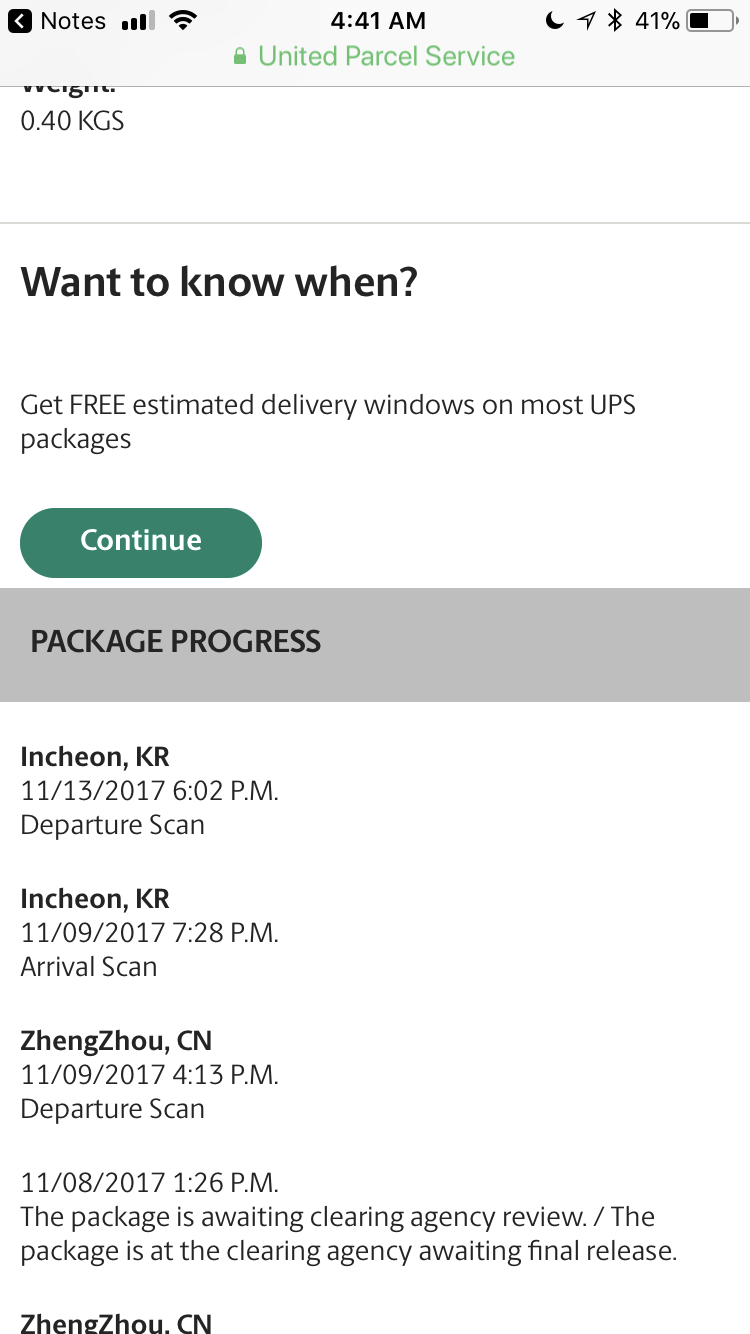Viewport: 750px width, 1334px height.
Task: Tap the Want to know when? heading
Action: pos(219,282)
